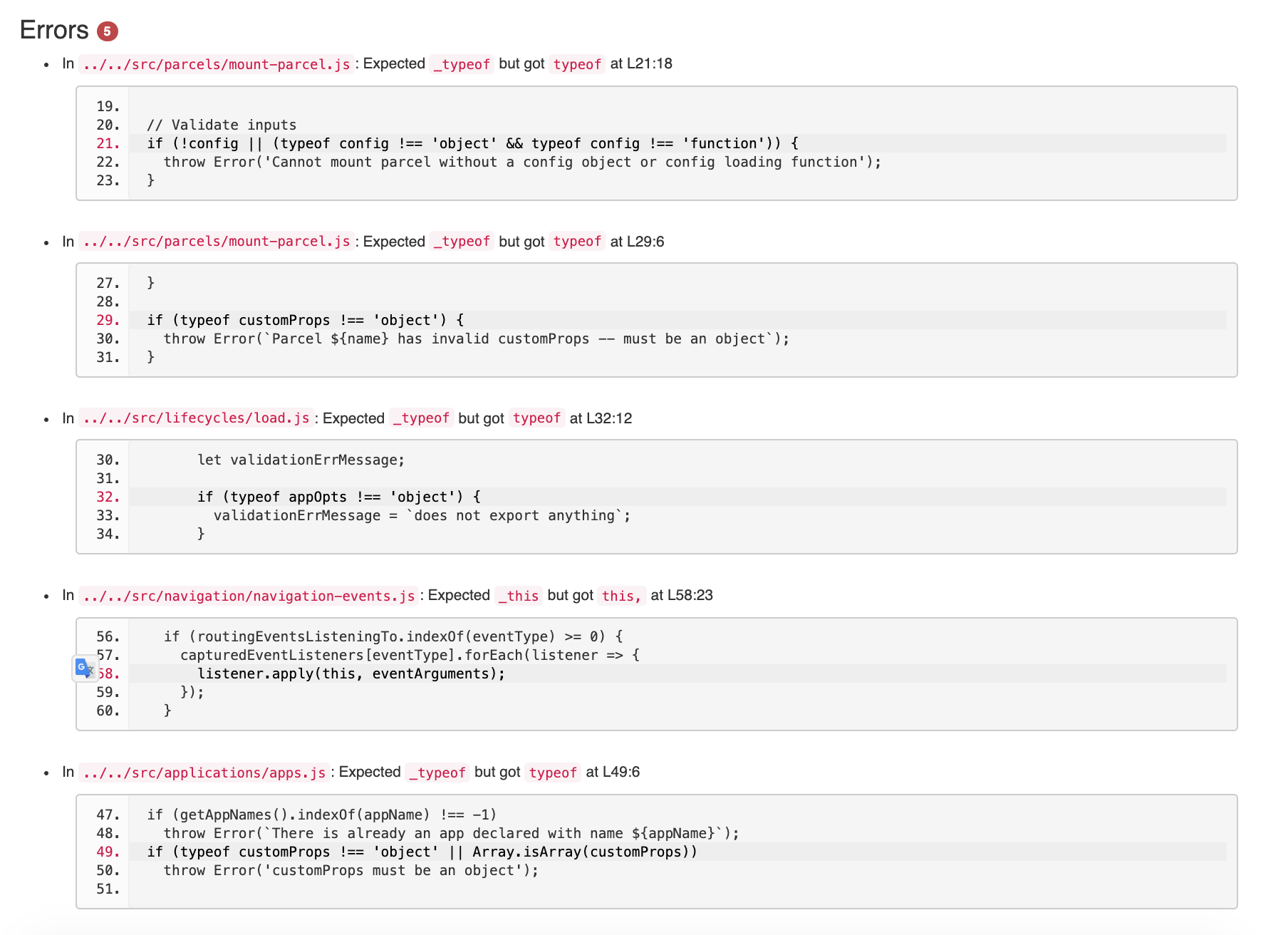1288x935 pixels.
Task: Click the 'at L49:6' location text
Action: point(613,772)
